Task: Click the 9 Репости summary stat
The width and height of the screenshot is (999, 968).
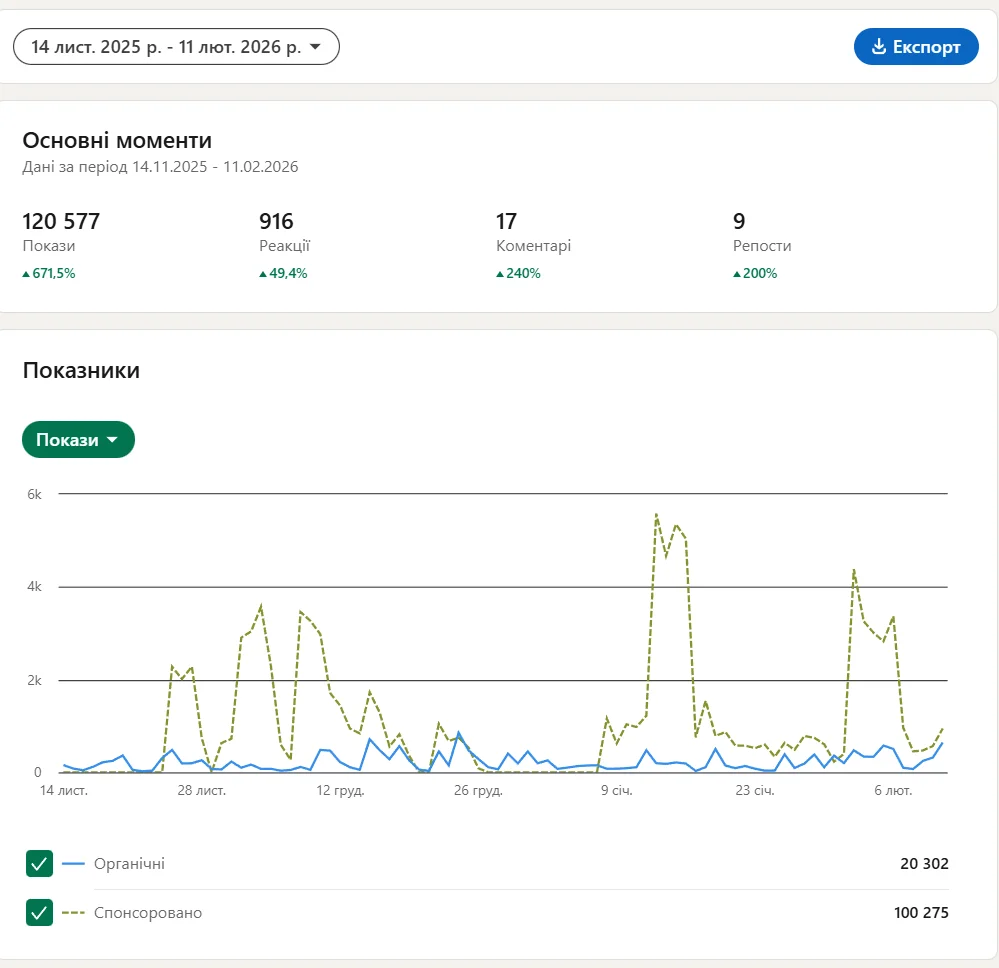Action: point(762,233)
